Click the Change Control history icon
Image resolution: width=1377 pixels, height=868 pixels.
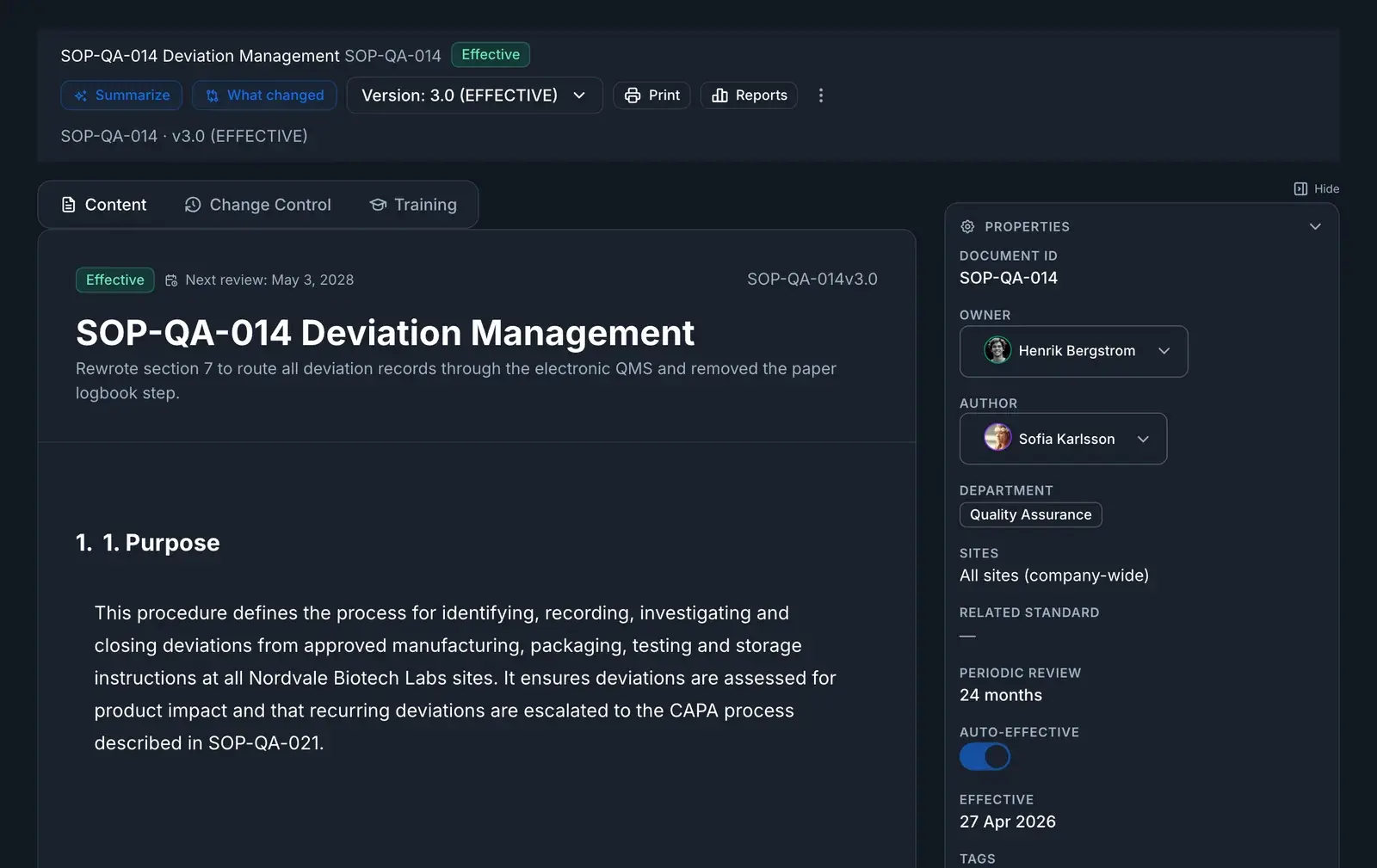(193, 205)
